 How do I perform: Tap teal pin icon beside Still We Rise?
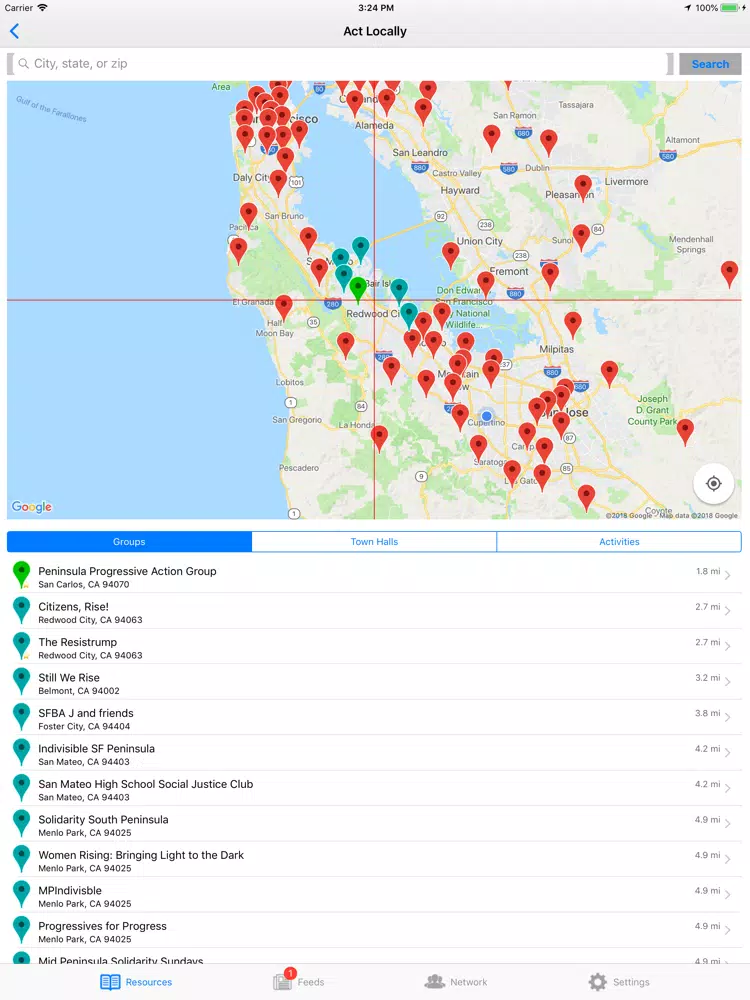pyautogui.click(x=22, y=681)
